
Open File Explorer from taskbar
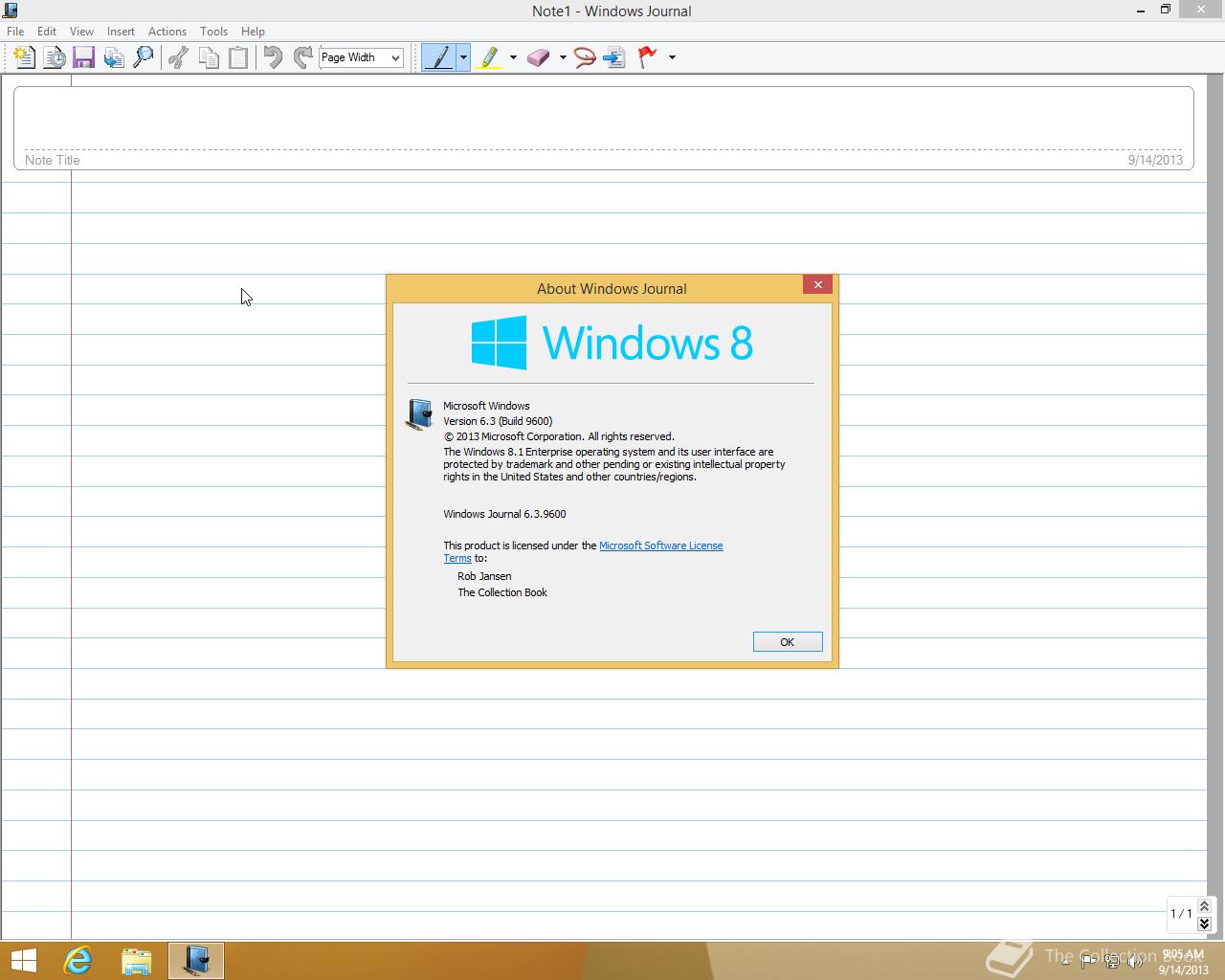tap(137, 960)
